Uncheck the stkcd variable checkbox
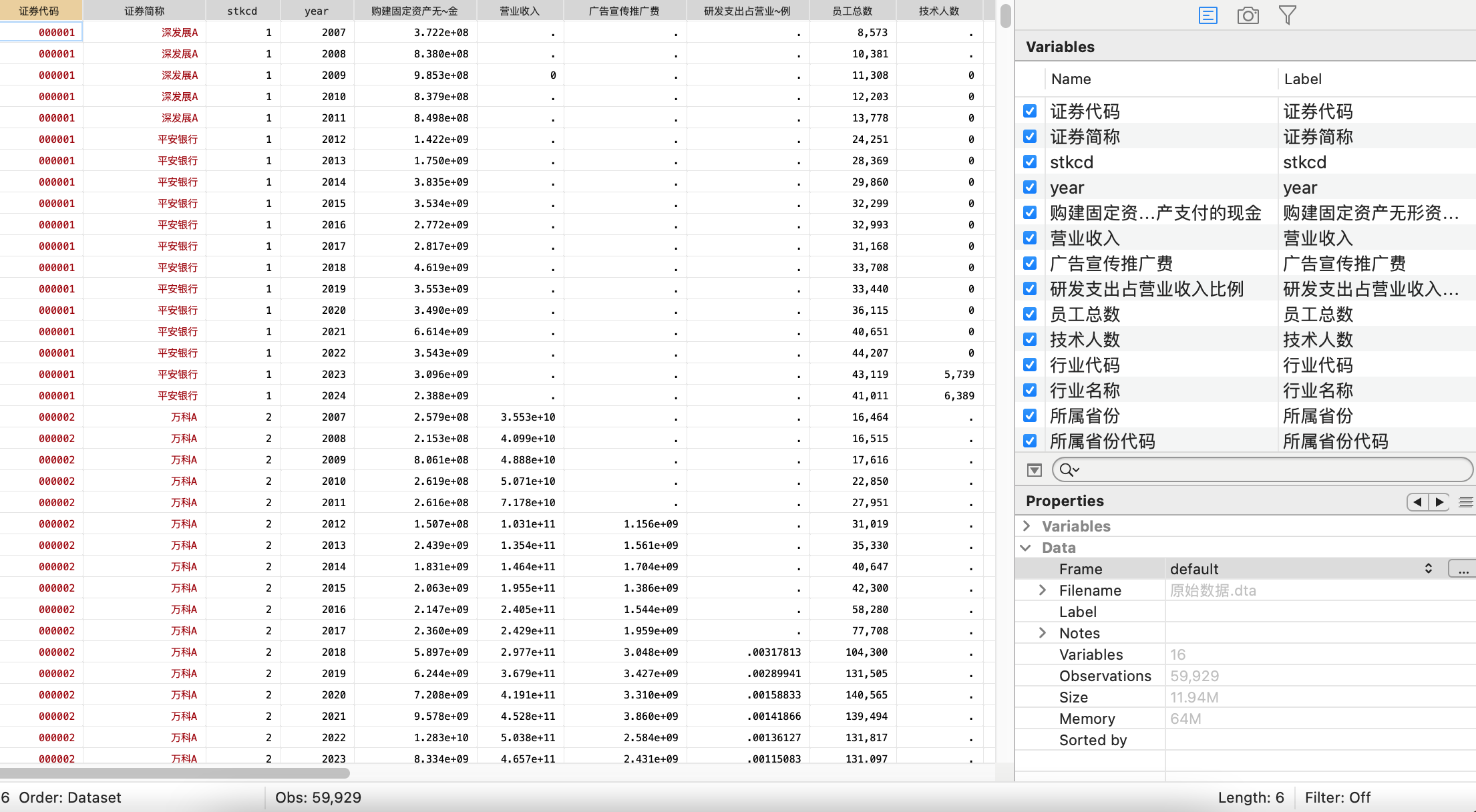This screenshot has height=812, width=1476. [1030, 162]
